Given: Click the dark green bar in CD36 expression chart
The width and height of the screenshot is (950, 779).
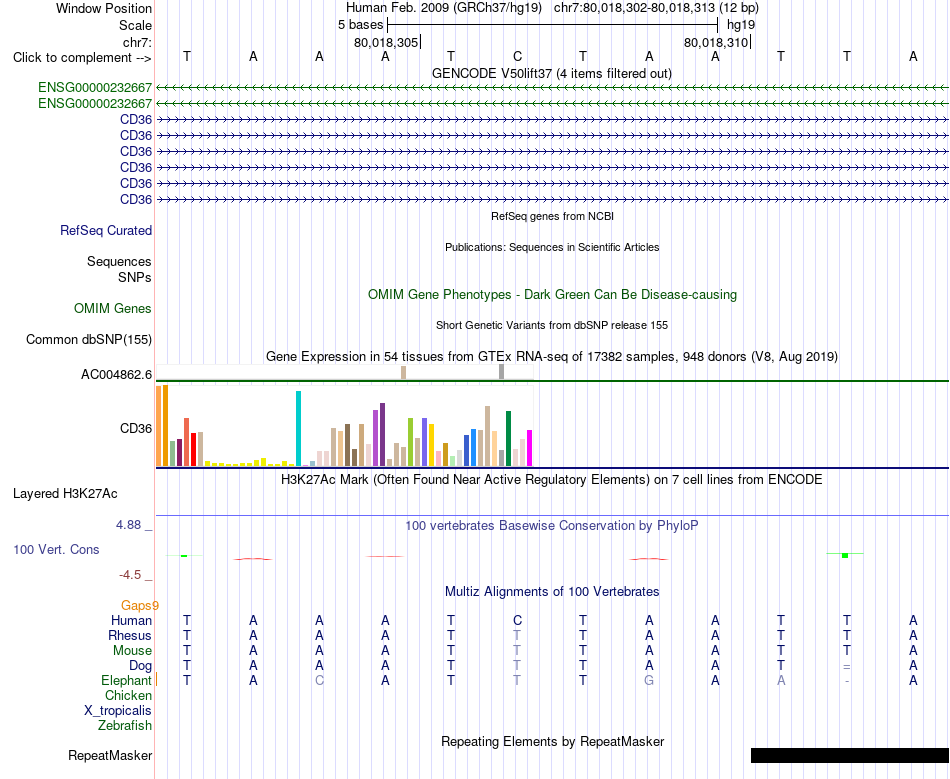Looking at the screenshot, I should [508, 439].
